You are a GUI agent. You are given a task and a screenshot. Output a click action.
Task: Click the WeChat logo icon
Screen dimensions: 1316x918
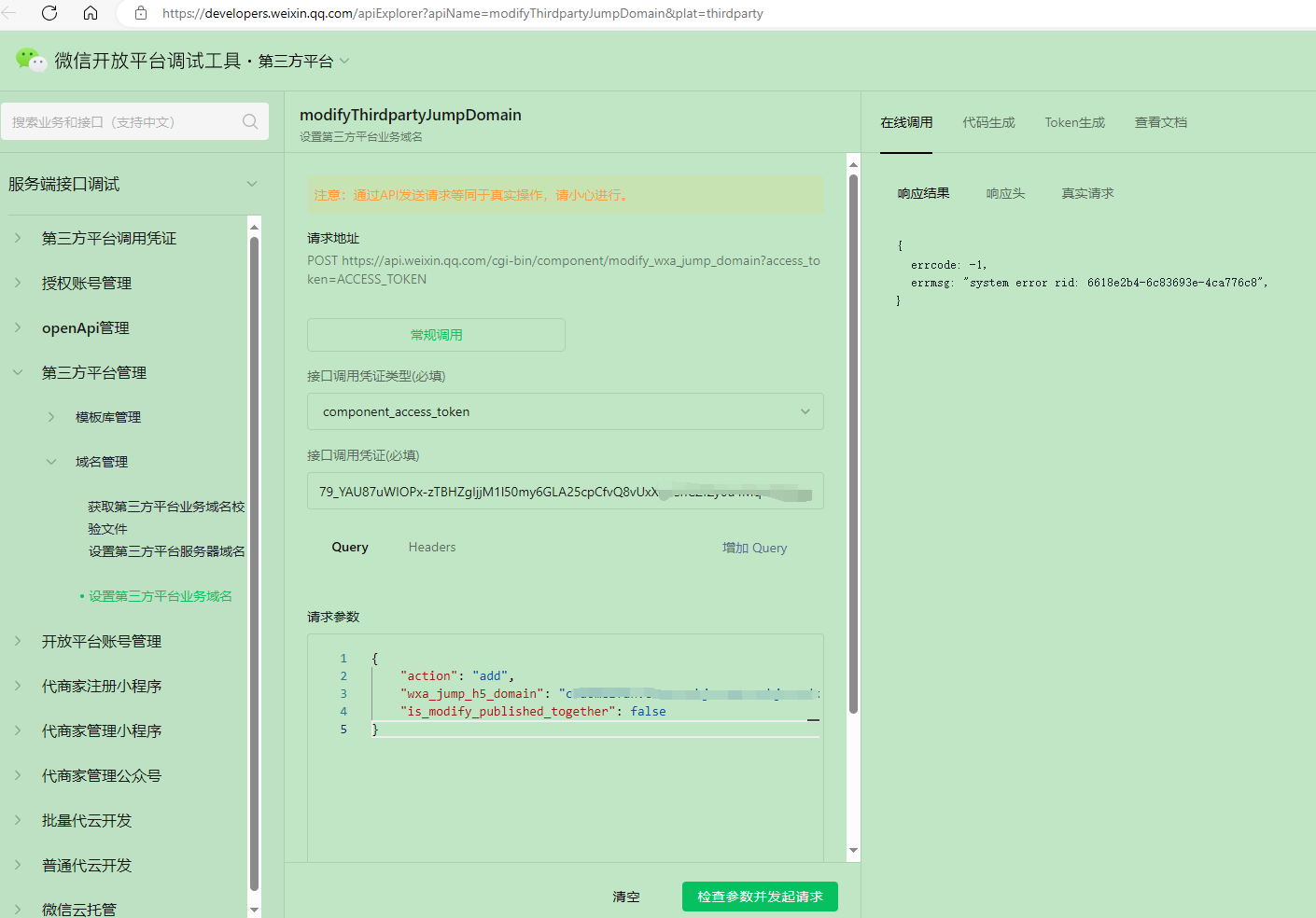[31, 61]
